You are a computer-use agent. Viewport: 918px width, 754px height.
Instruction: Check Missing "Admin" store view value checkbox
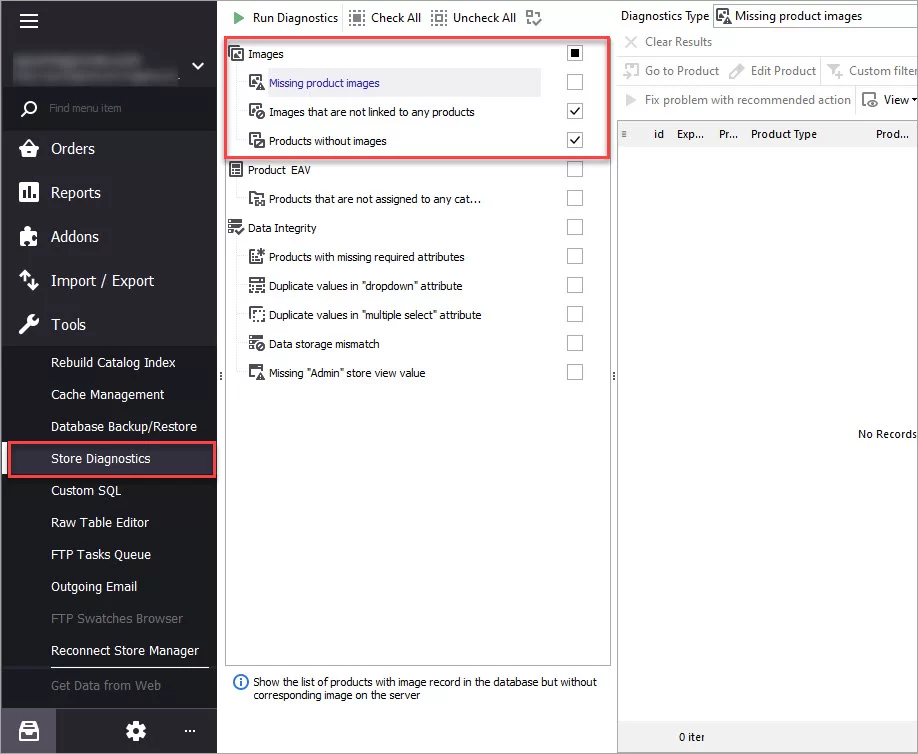[x=575, y=372]
